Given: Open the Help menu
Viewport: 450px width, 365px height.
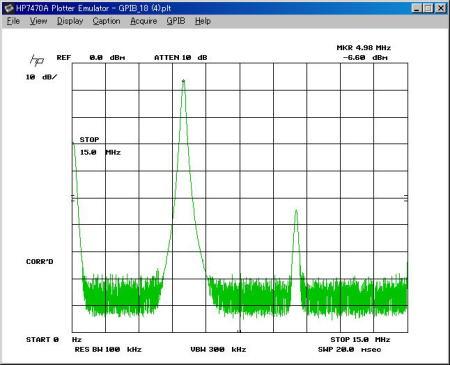Looking at the screenshot, I should click(203, 21).
